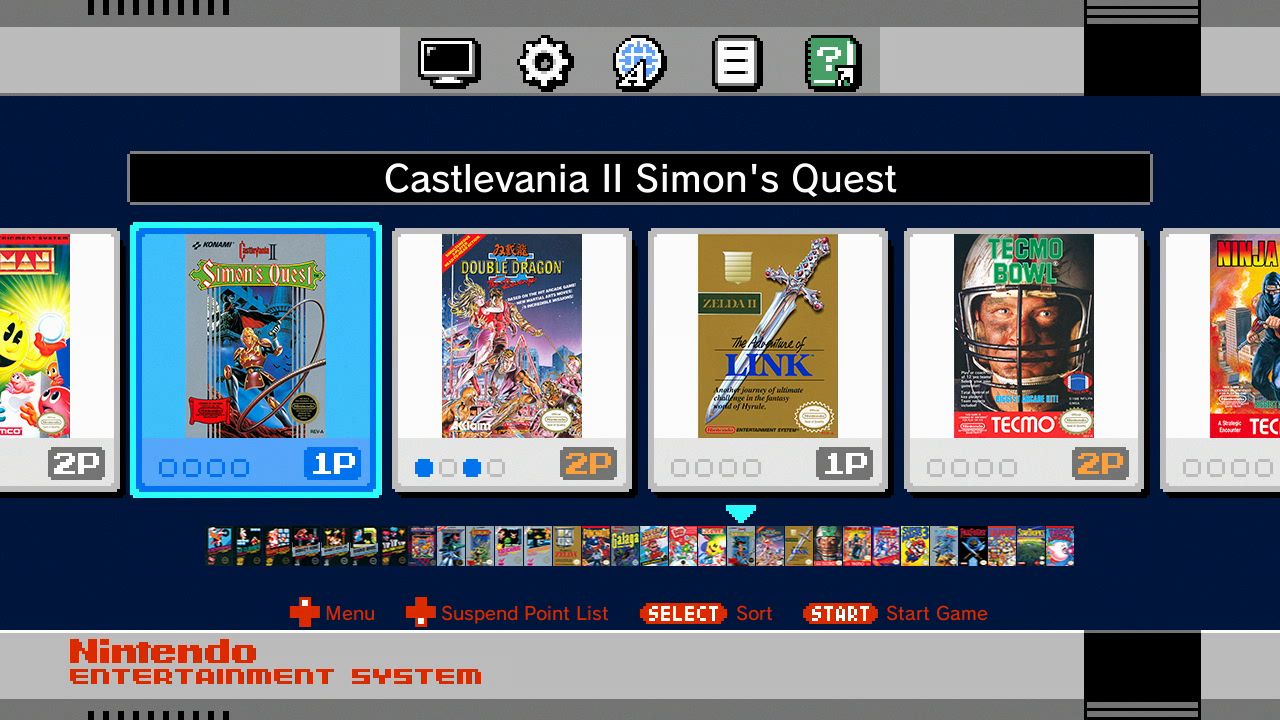Click the START button for Start Game
1280x720 pixels.
(839, 613)
